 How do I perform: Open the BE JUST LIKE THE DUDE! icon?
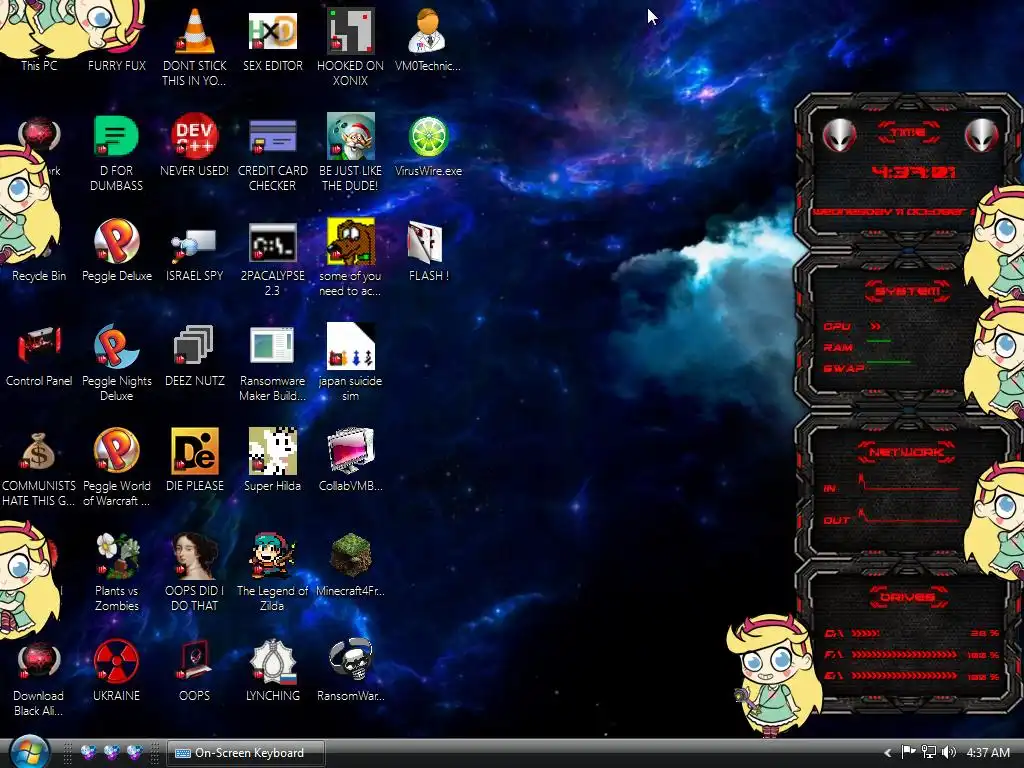[x=350, y=152]
